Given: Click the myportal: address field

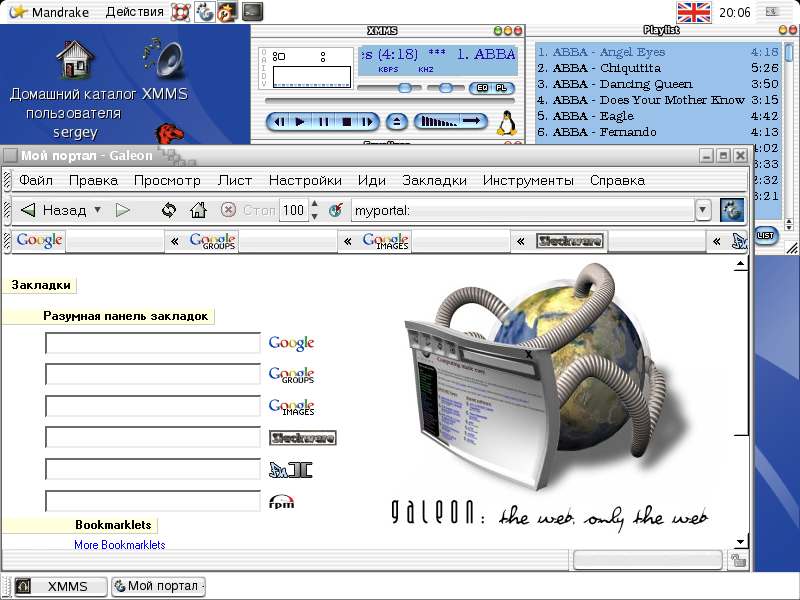Looking at the screenshot, I should coord(523,210).
